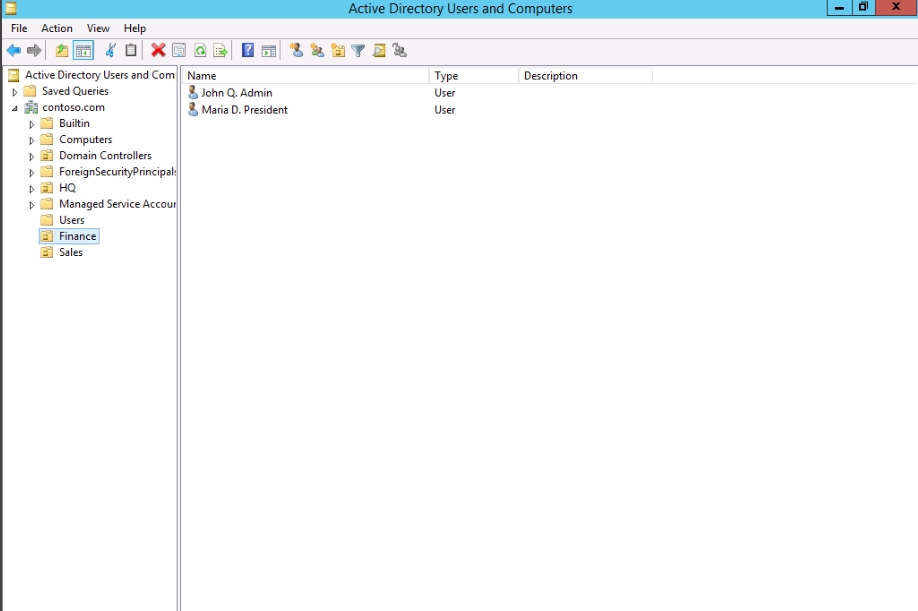Expand the ForeignSecurityPrincipals container
918x611 pixels.
coord(32,173)
